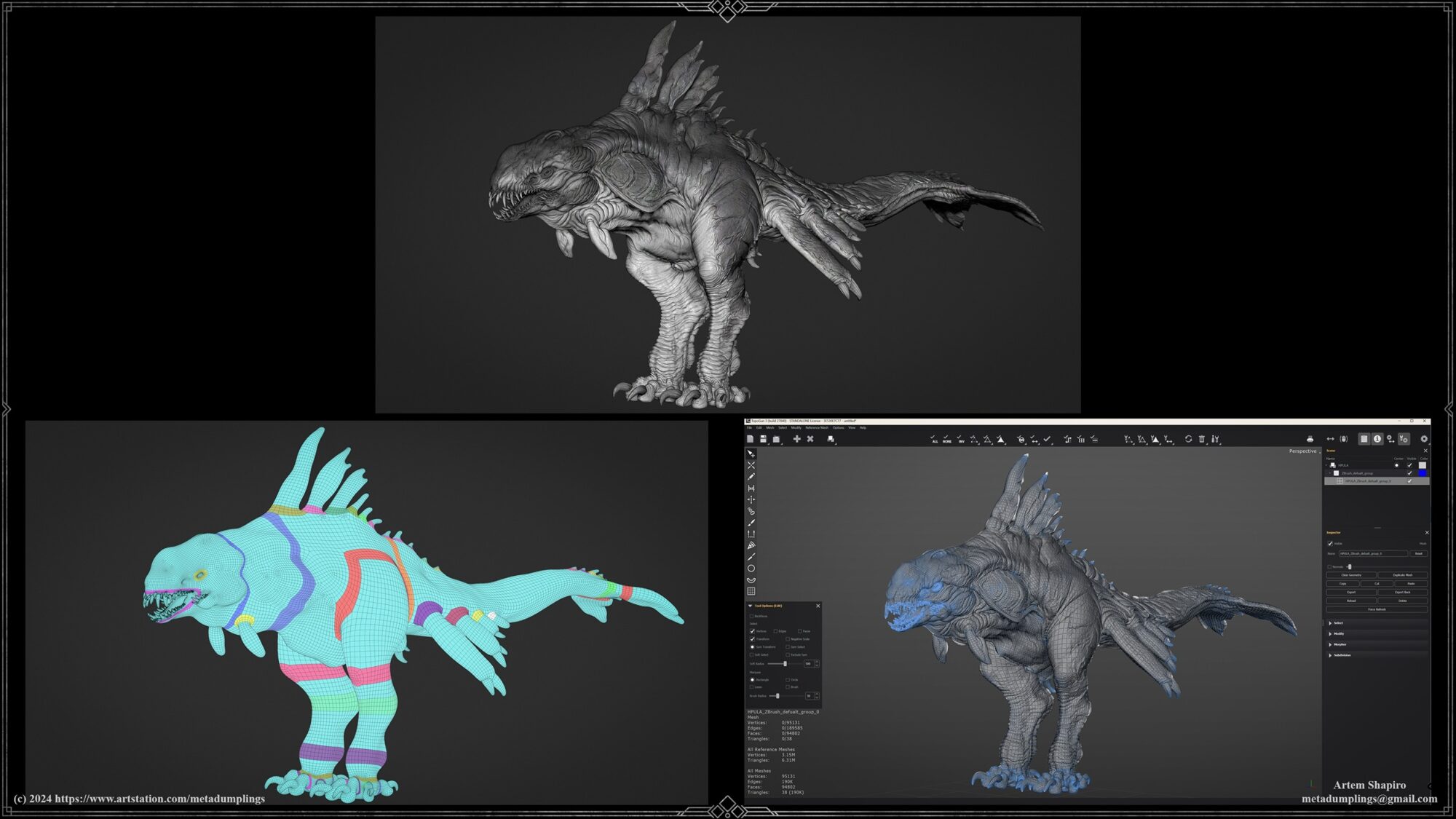Open the File menu
Viewport: 1456px width, 819px height.
pos(749,428)
